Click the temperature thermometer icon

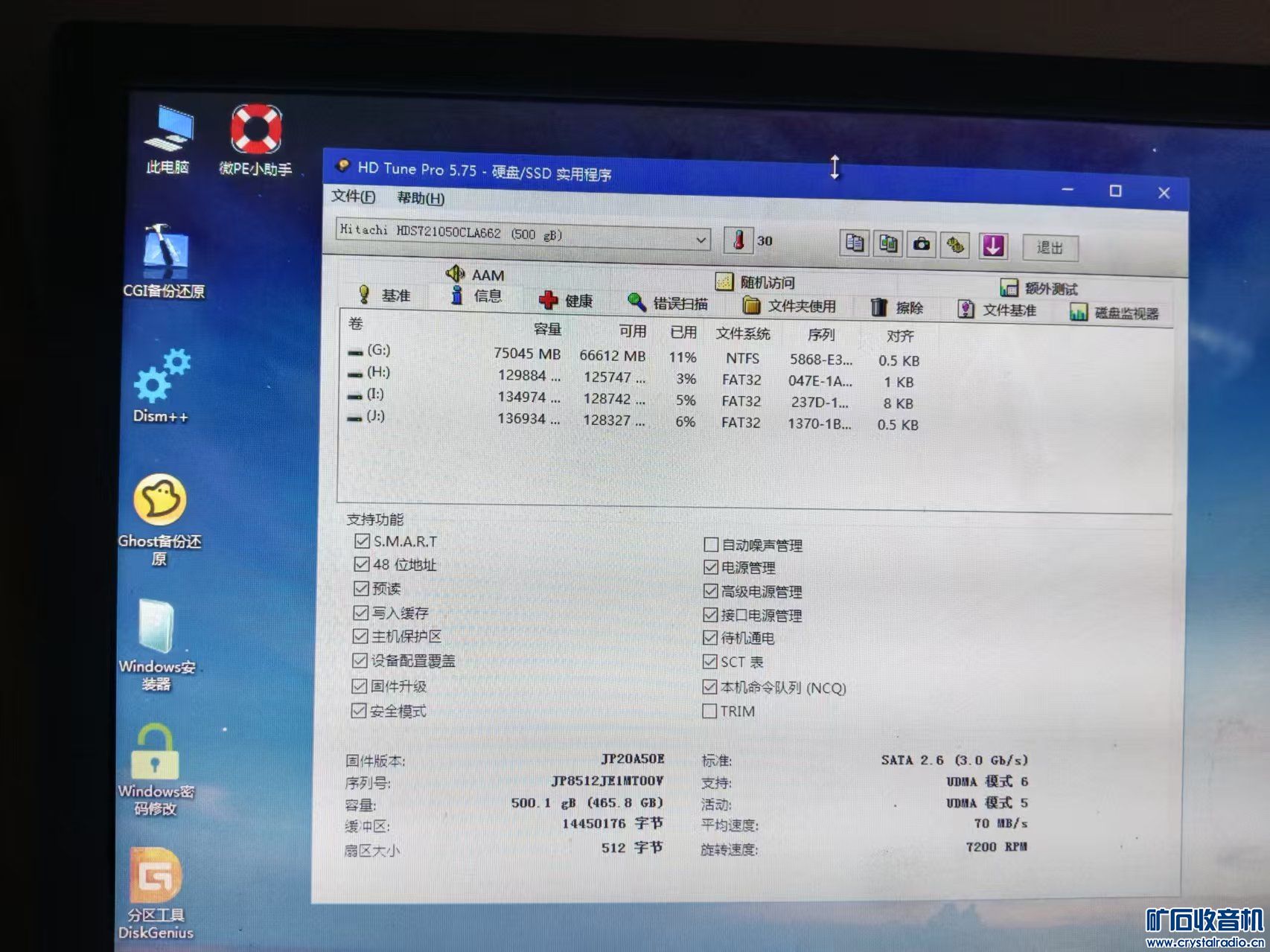click(x=738, y=240)
